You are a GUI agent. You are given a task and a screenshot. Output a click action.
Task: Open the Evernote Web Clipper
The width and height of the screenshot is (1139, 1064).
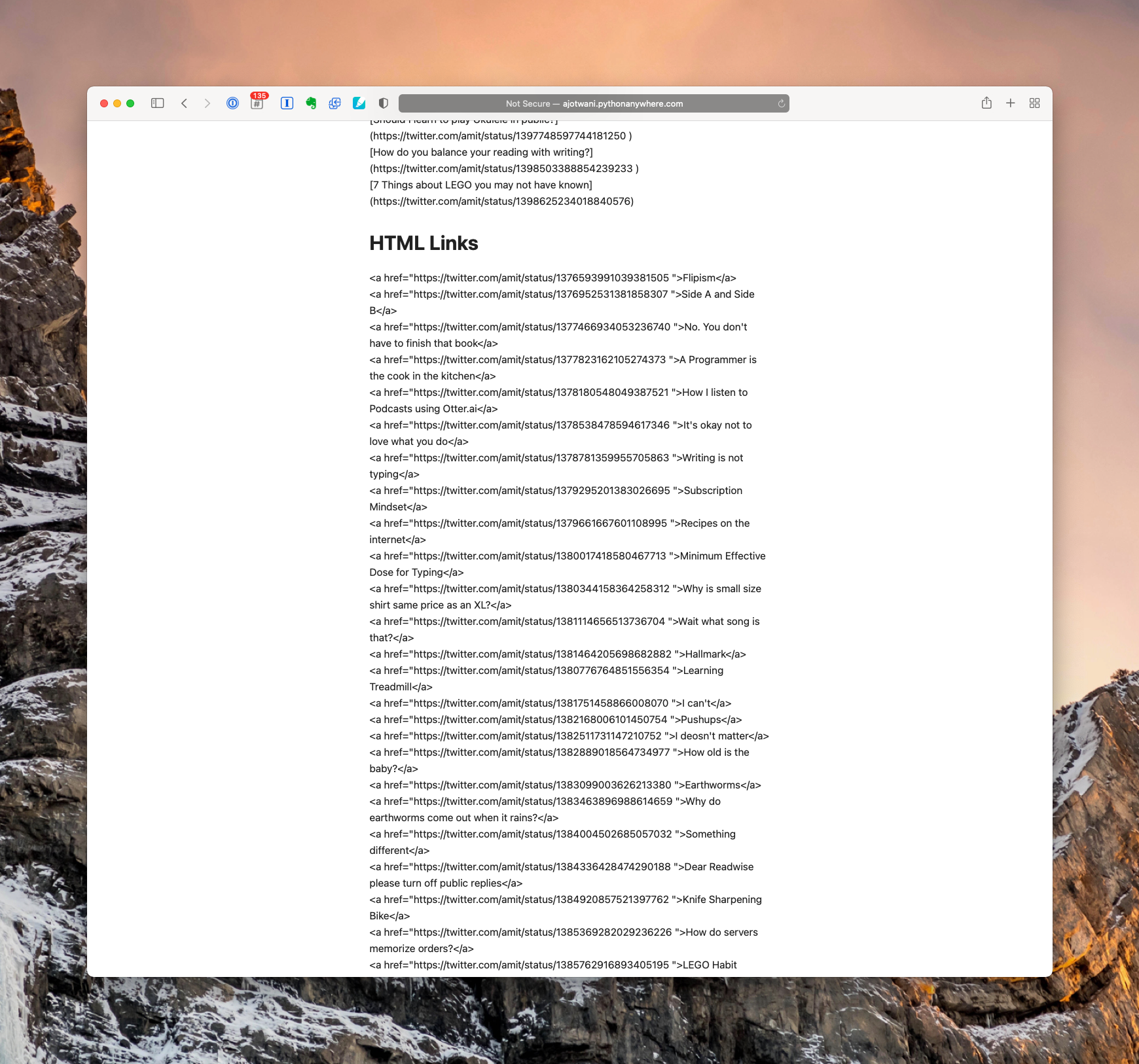[311, 103]
